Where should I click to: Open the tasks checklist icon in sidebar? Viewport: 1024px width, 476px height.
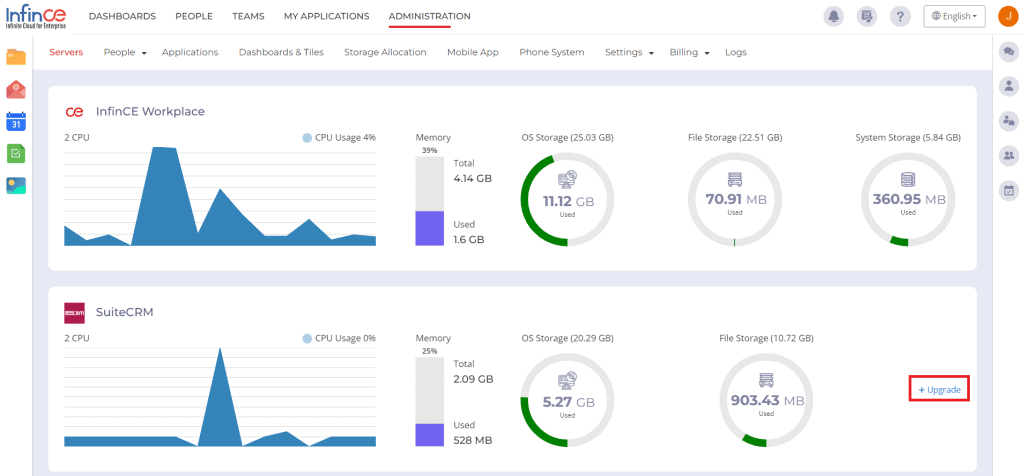click(16, 153)
